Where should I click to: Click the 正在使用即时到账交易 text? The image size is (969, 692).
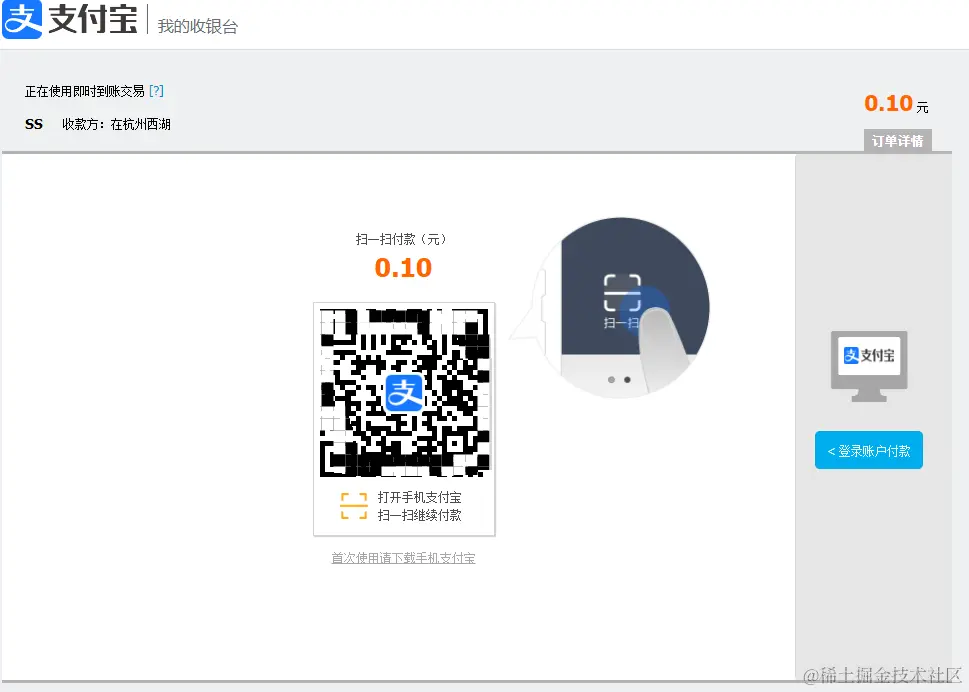85,91
